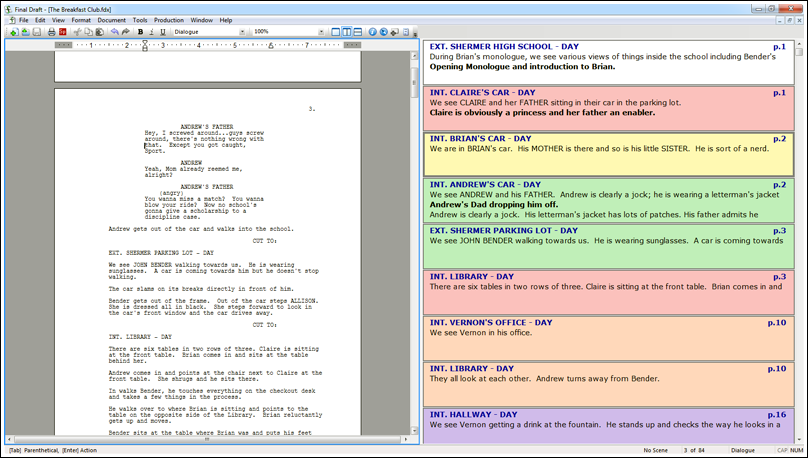Open the Format menu
Screen dimensions: 808x458
pos(81,20)
